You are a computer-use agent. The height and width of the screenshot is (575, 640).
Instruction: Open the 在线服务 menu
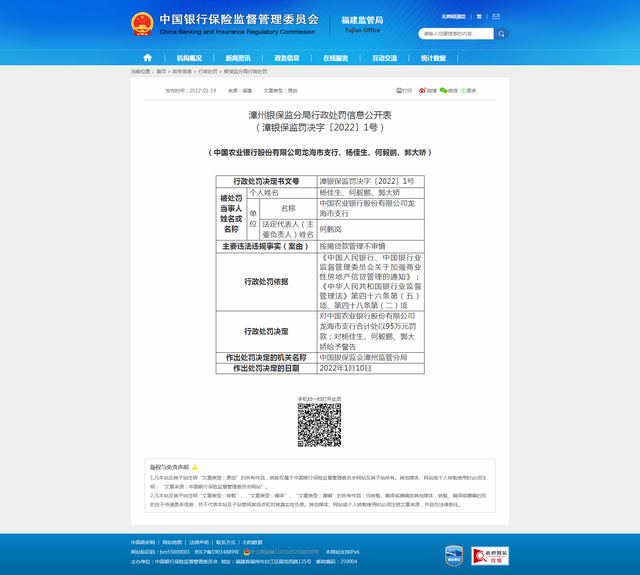coord(336,58)
